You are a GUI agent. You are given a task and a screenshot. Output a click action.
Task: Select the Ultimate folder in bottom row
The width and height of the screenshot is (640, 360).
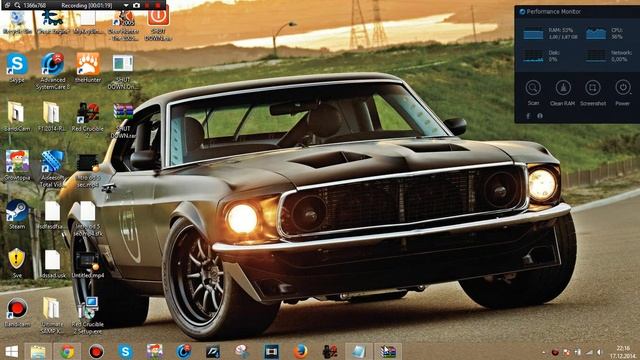pyautogui.click(x=52, y=316)
